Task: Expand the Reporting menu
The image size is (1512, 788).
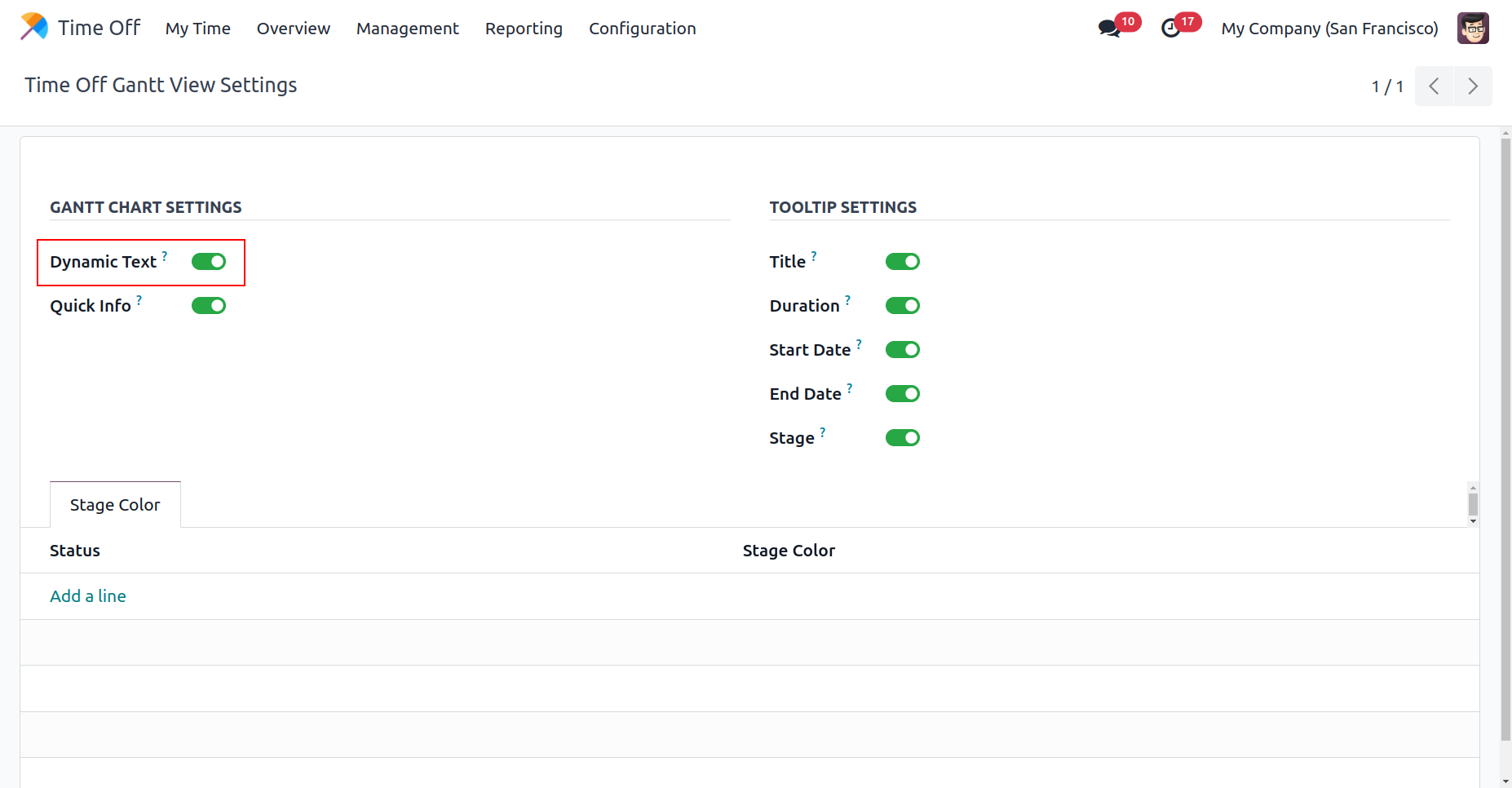Action: 524,29
